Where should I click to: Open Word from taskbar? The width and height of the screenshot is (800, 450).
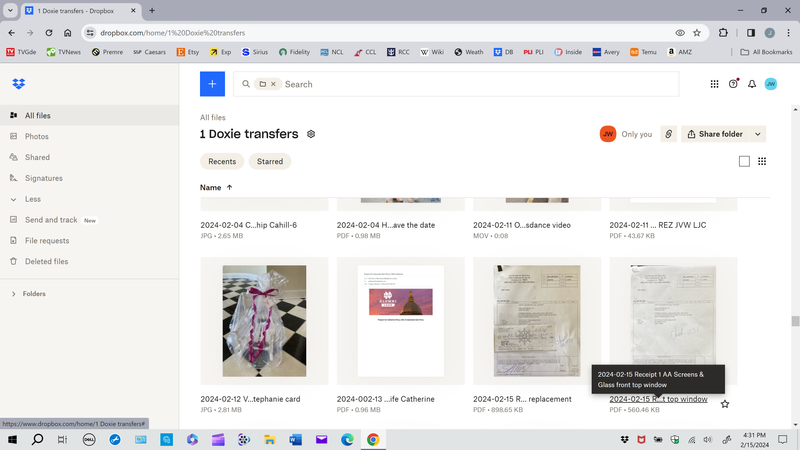click(295, 440)
